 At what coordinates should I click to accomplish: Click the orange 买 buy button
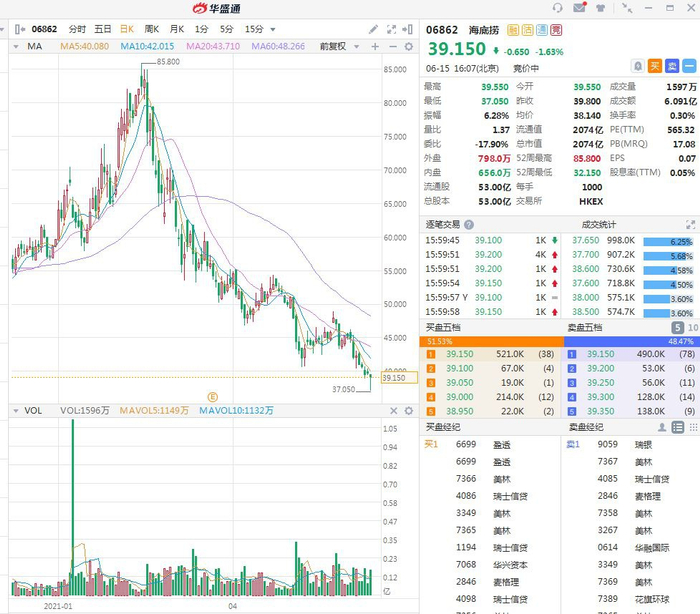click(x=655, y=67)
